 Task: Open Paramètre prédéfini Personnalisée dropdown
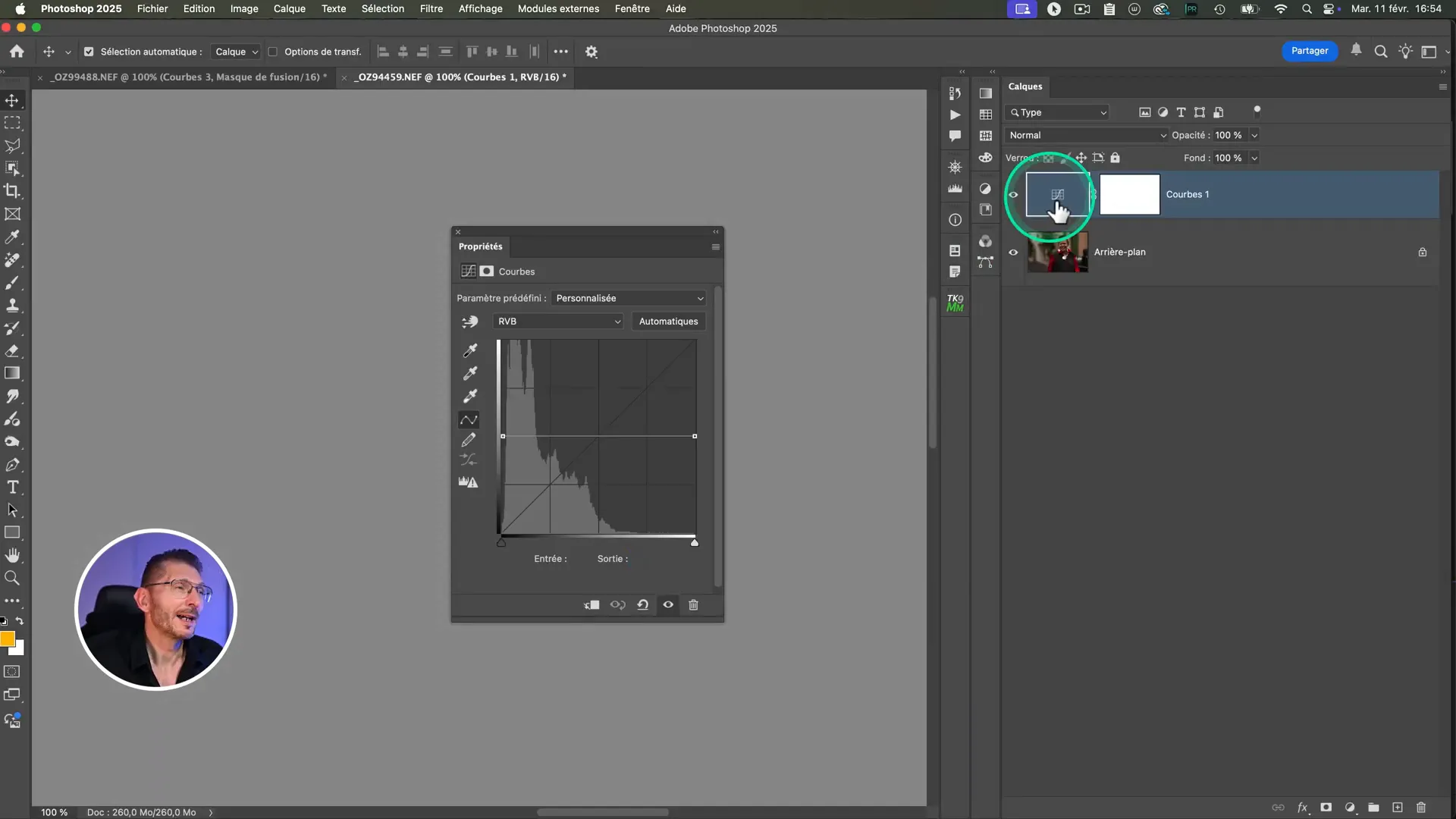coord(629,298)
